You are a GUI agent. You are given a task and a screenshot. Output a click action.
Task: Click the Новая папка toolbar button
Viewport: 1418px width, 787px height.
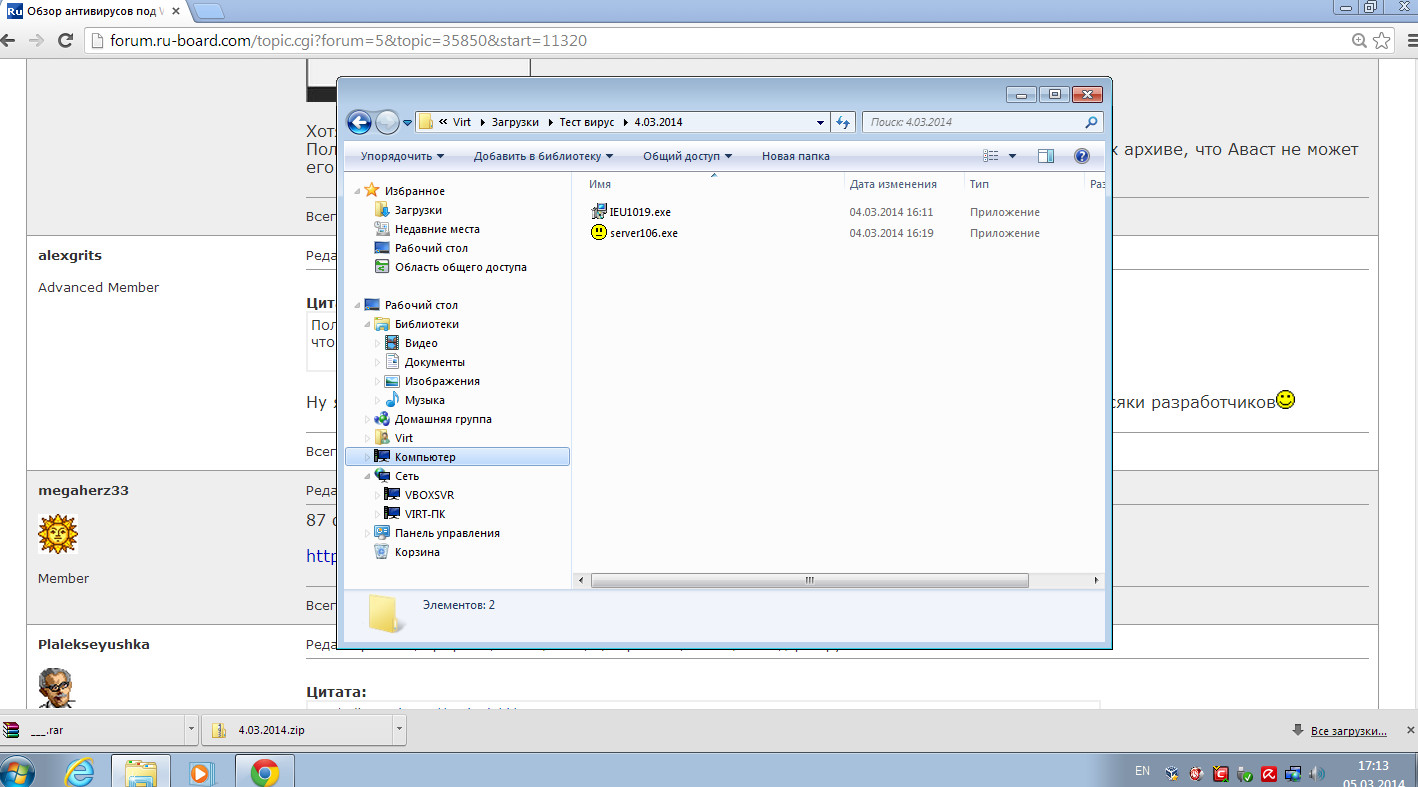(x=795, y=156)
